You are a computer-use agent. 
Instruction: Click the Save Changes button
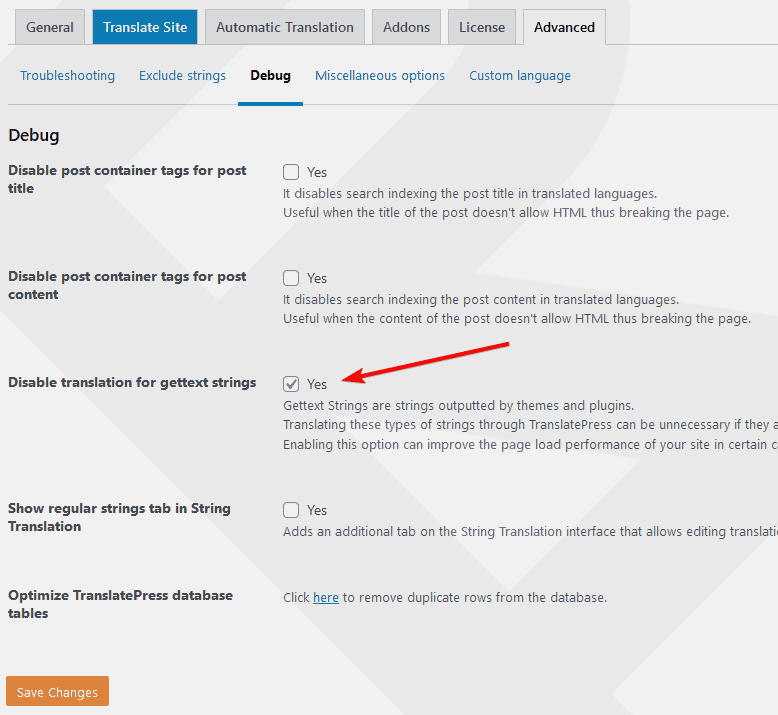point(58,691)
